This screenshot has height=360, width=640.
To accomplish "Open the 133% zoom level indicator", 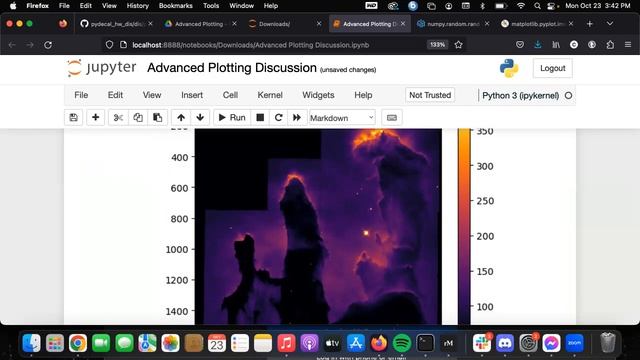I will [437, 45].
